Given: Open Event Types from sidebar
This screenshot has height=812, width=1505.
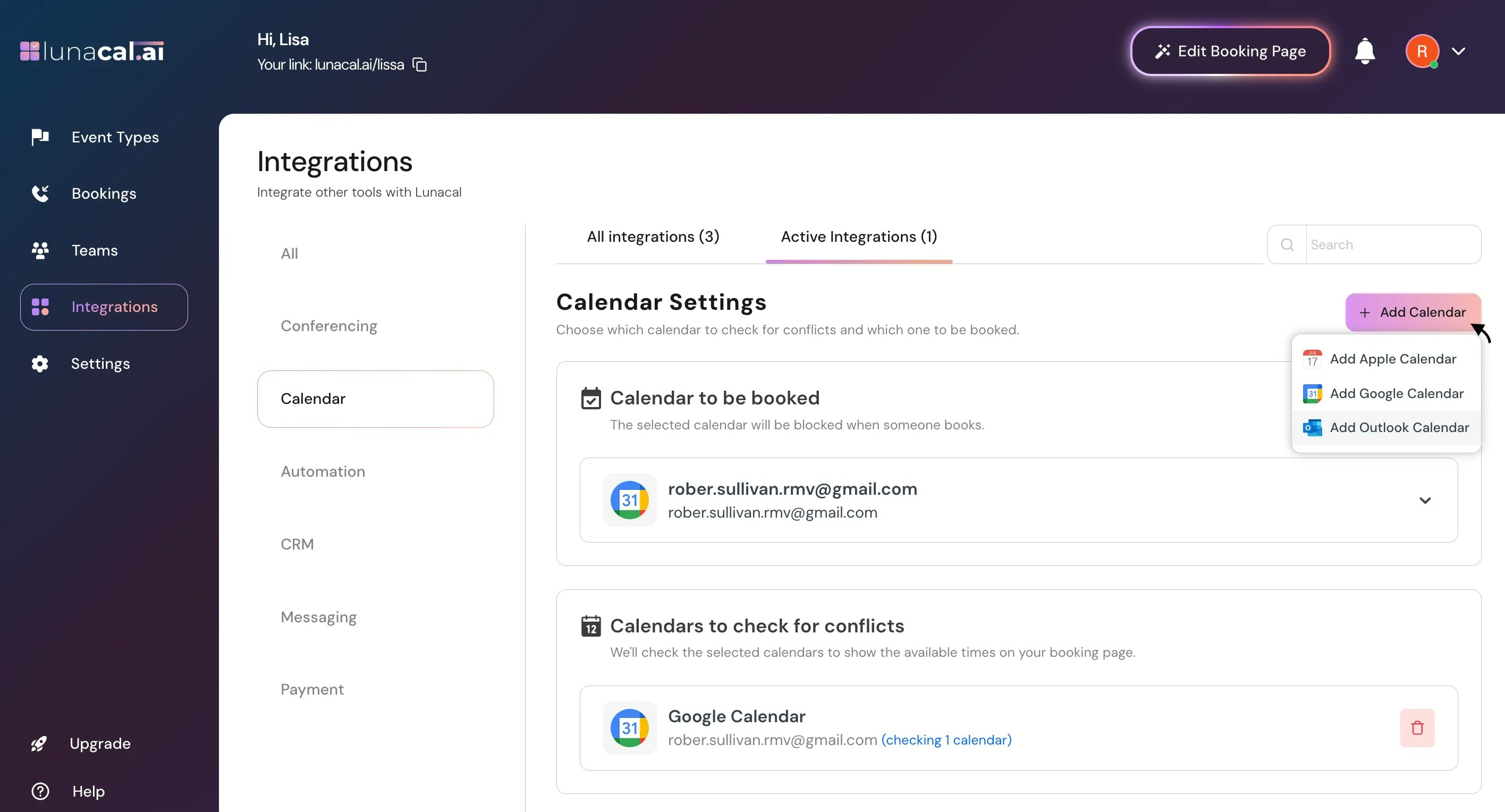Looking at the screenshot, I should point(114,137).
